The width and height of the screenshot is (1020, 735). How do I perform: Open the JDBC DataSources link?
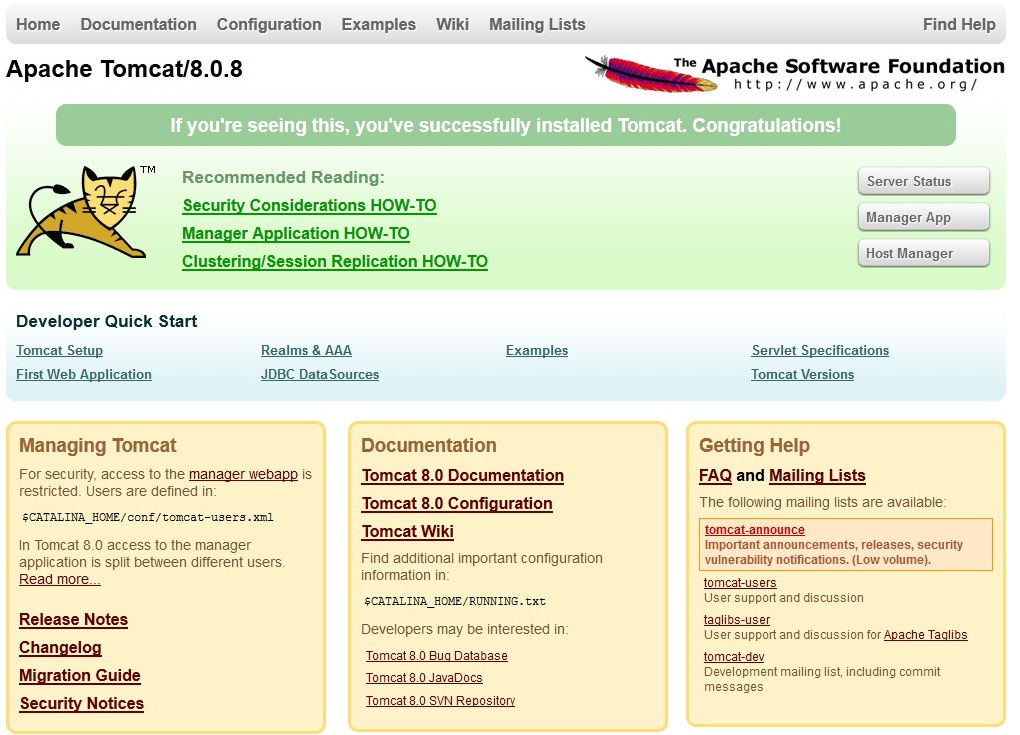[320, 375]
